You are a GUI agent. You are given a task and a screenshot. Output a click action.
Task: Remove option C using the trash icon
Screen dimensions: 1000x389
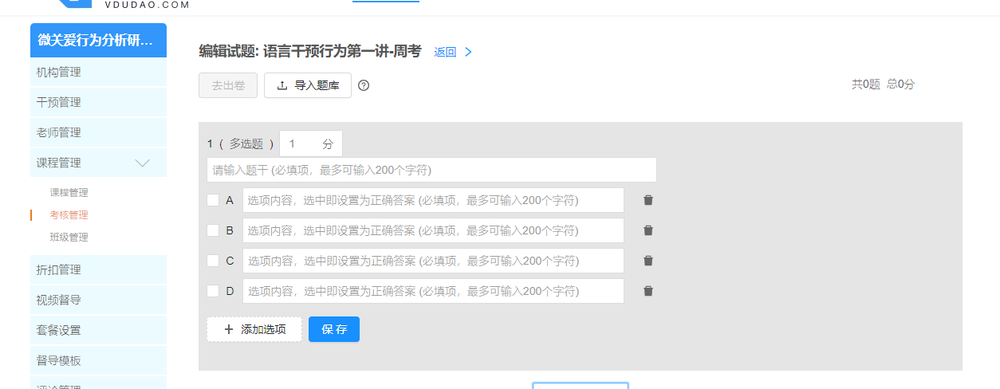coord(648,261)
